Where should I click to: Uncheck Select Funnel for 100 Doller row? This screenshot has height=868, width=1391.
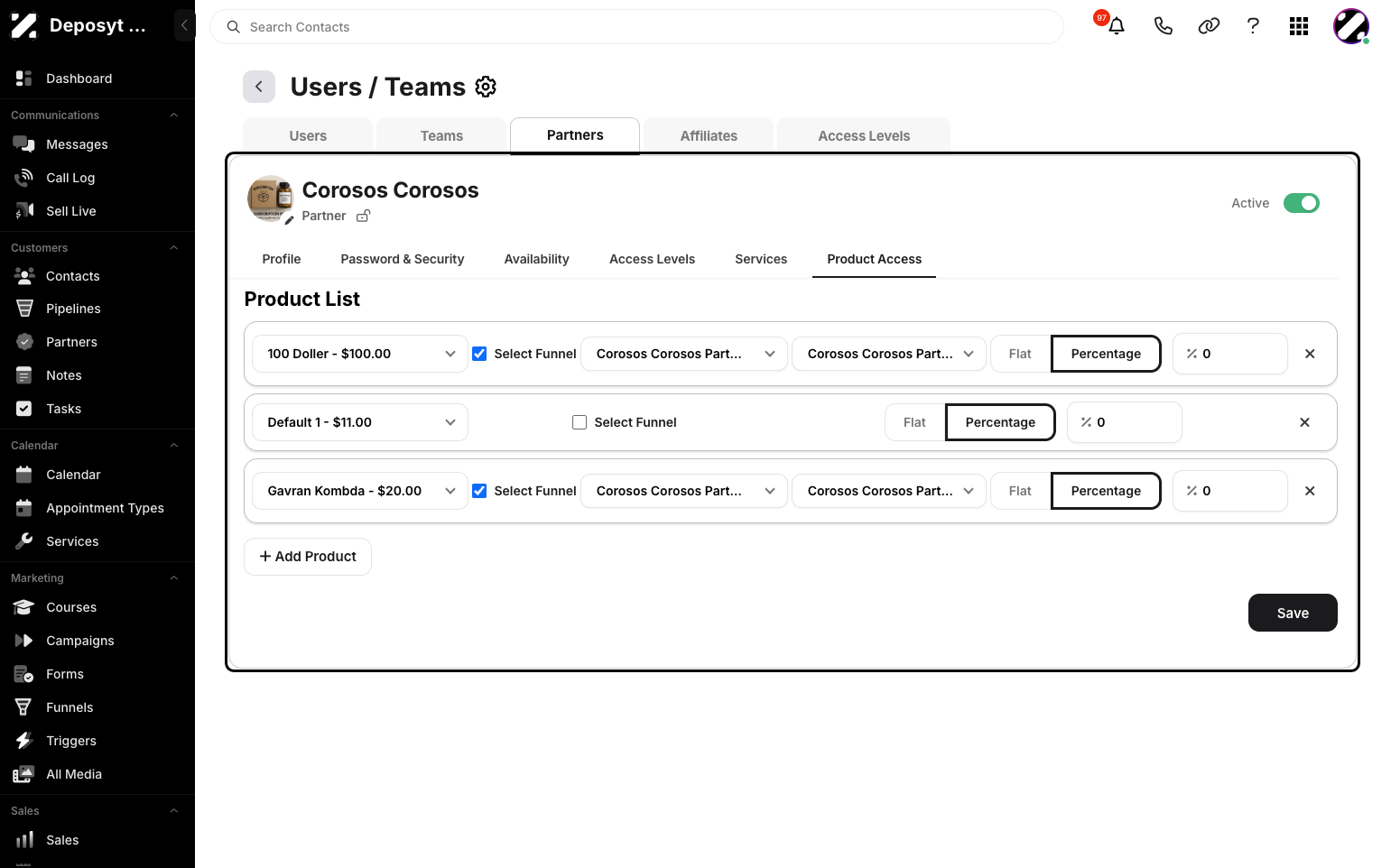click(479, 354)
